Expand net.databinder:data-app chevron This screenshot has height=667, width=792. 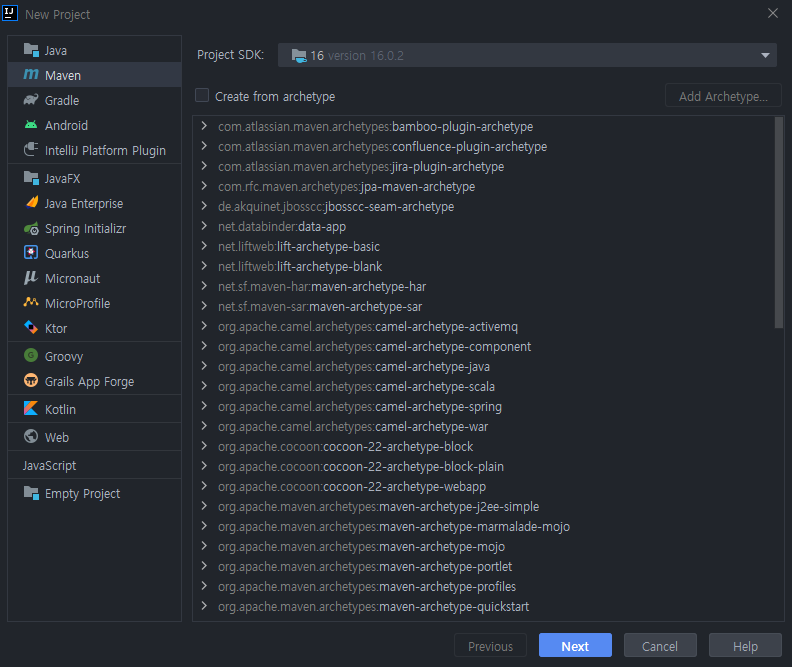click(204, 226)
